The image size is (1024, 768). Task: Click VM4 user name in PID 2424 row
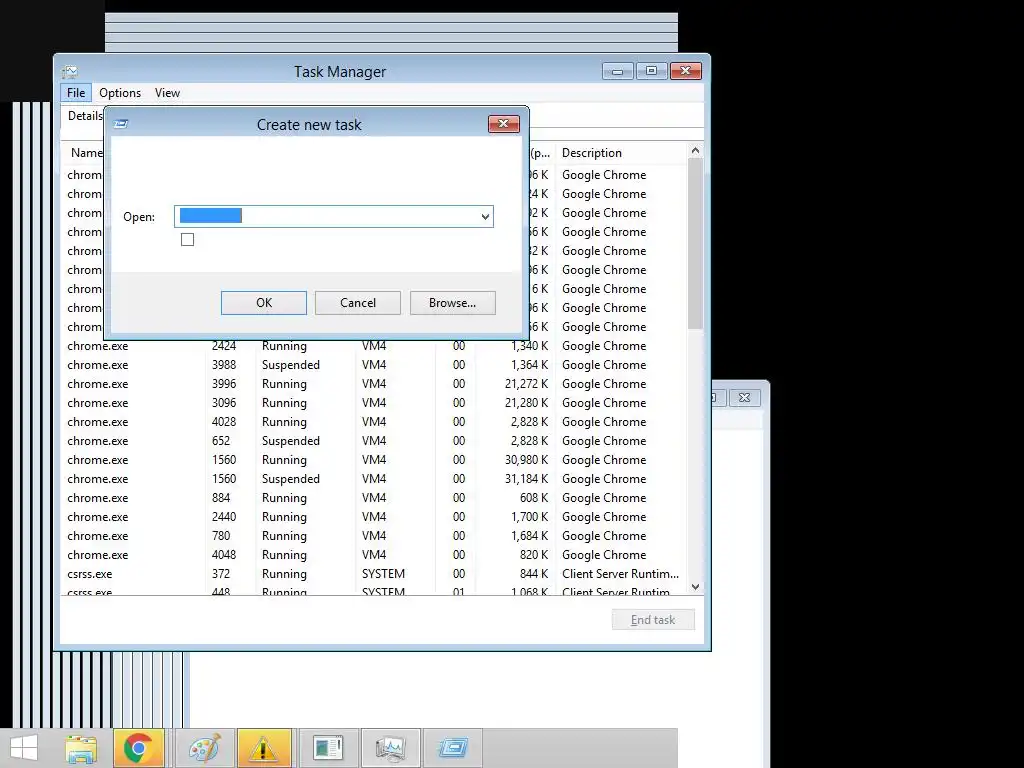click(374, 346)
